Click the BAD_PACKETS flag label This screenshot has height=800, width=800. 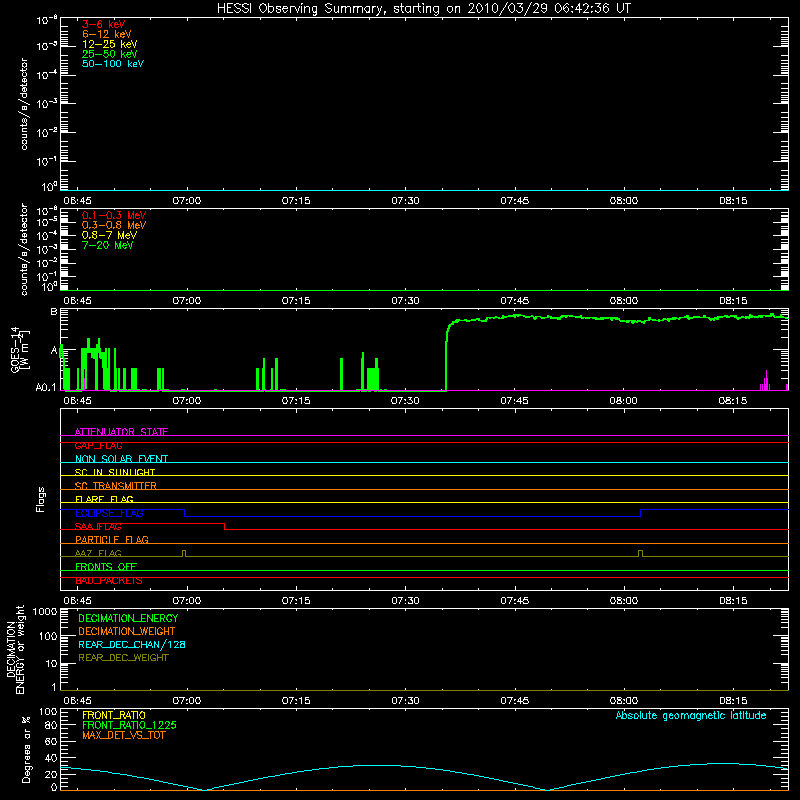[109, 581]
